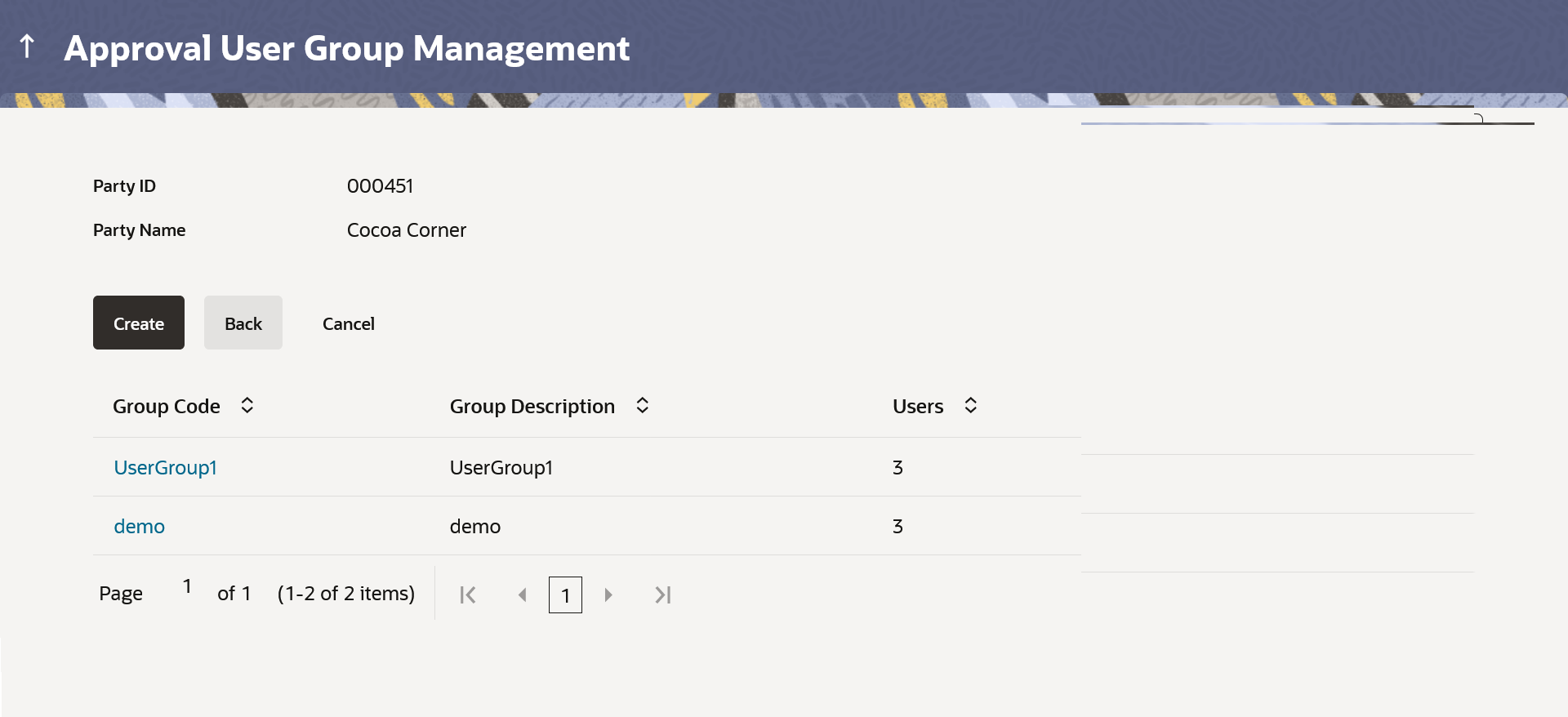Screen dimensions: 1568x717
Task: Select the demo row users count
Action: [x=898, y=526]
